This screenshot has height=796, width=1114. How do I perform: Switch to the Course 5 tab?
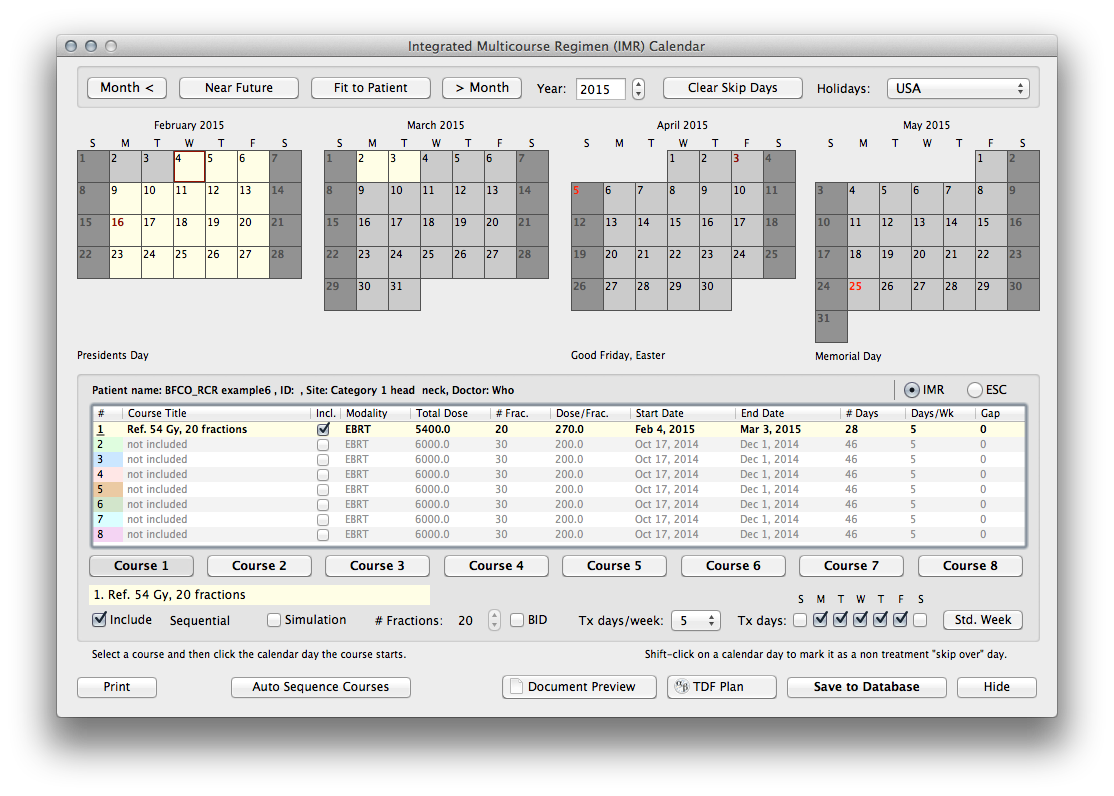[614, 566]
